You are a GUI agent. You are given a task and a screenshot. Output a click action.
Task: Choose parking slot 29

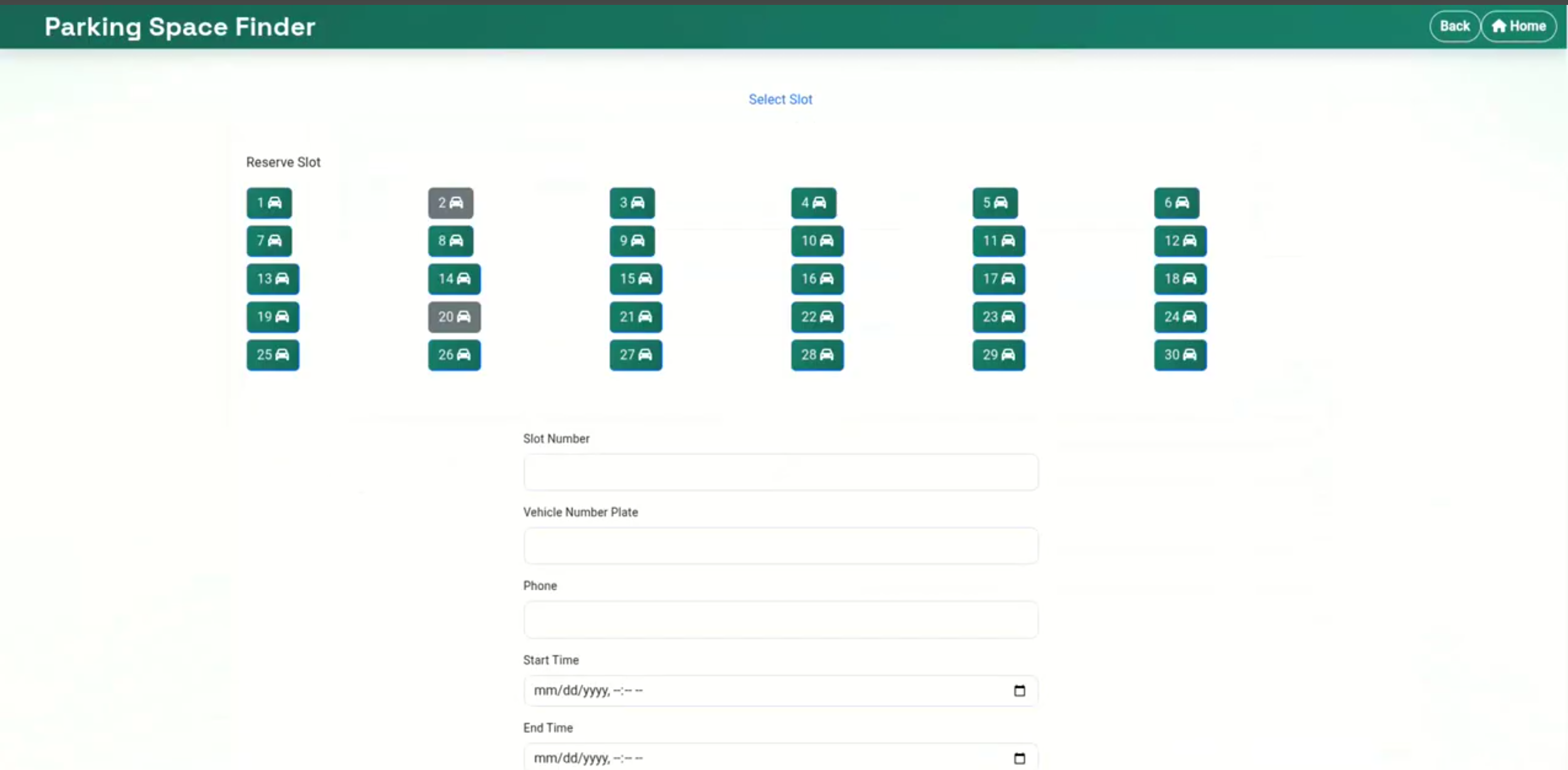[x=998, y=355]
